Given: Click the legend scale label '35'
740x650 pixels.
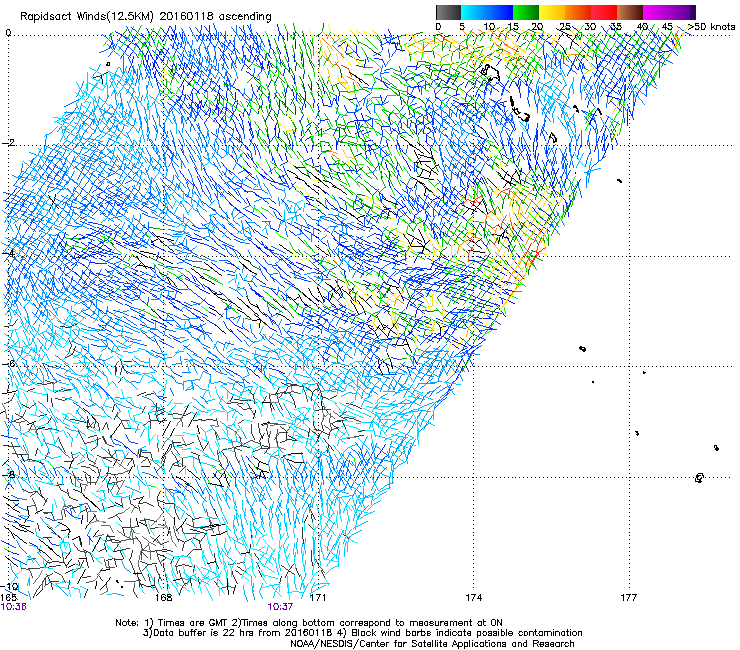Looking at the screenshot, I should 616,27.
